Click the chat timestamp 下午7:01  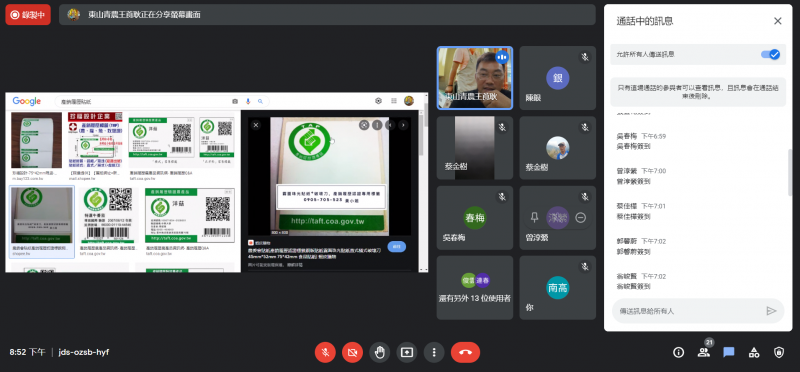654,206
